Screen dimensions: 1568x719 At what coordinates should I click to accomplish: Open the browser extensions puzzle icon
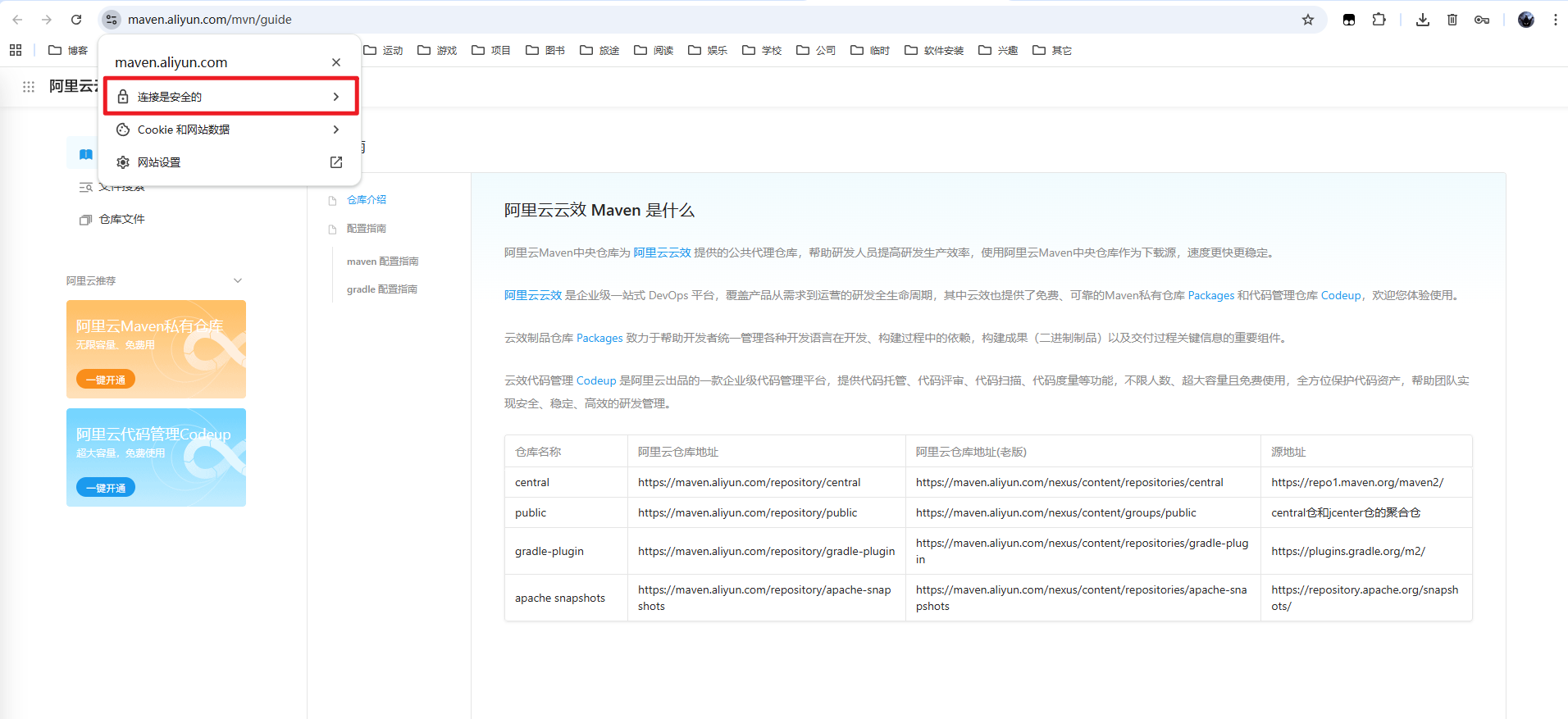click(x=1379, y=20)
